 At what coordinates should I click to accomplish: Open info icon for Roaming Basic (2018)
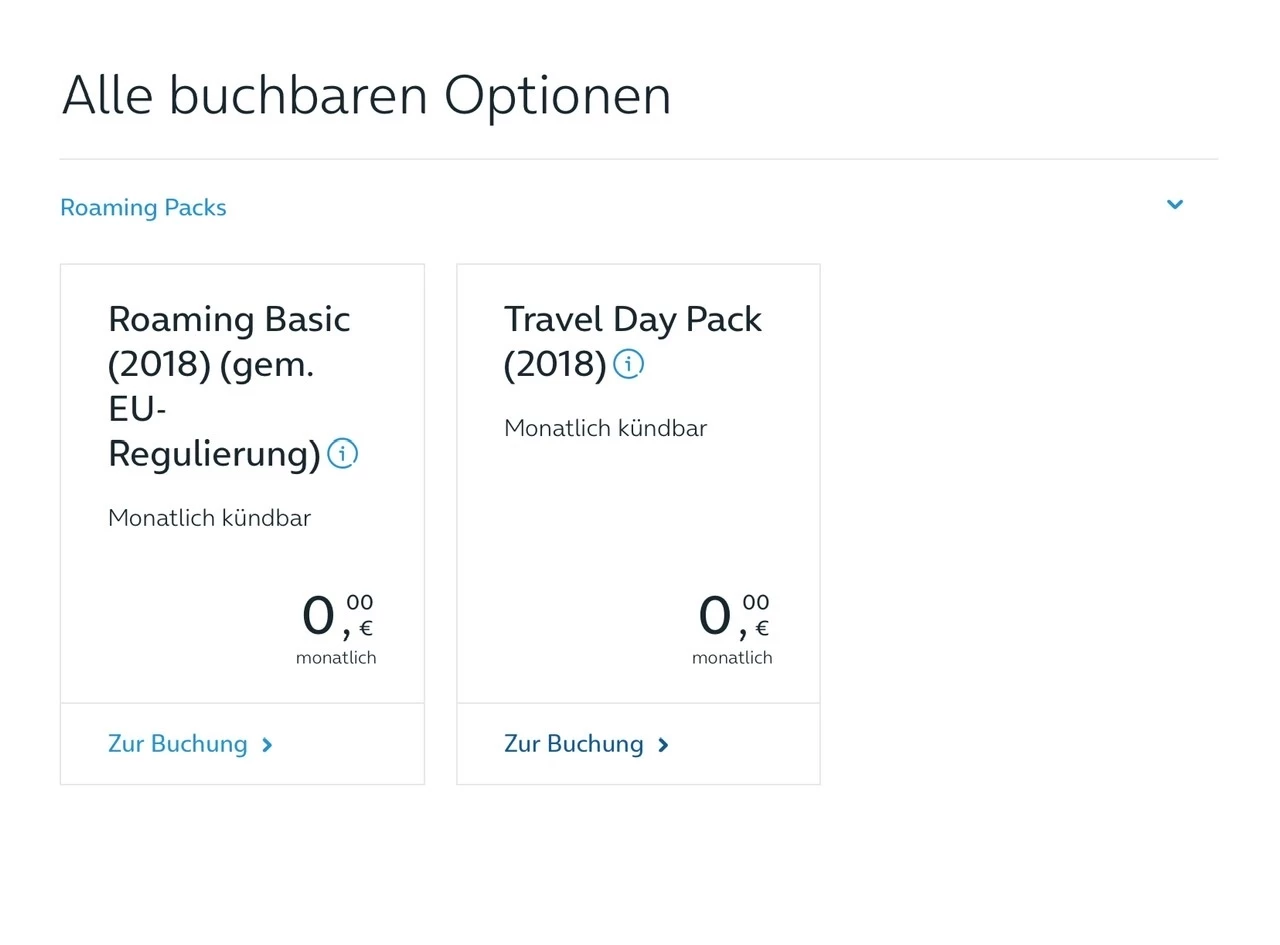[x=342, y=454]
